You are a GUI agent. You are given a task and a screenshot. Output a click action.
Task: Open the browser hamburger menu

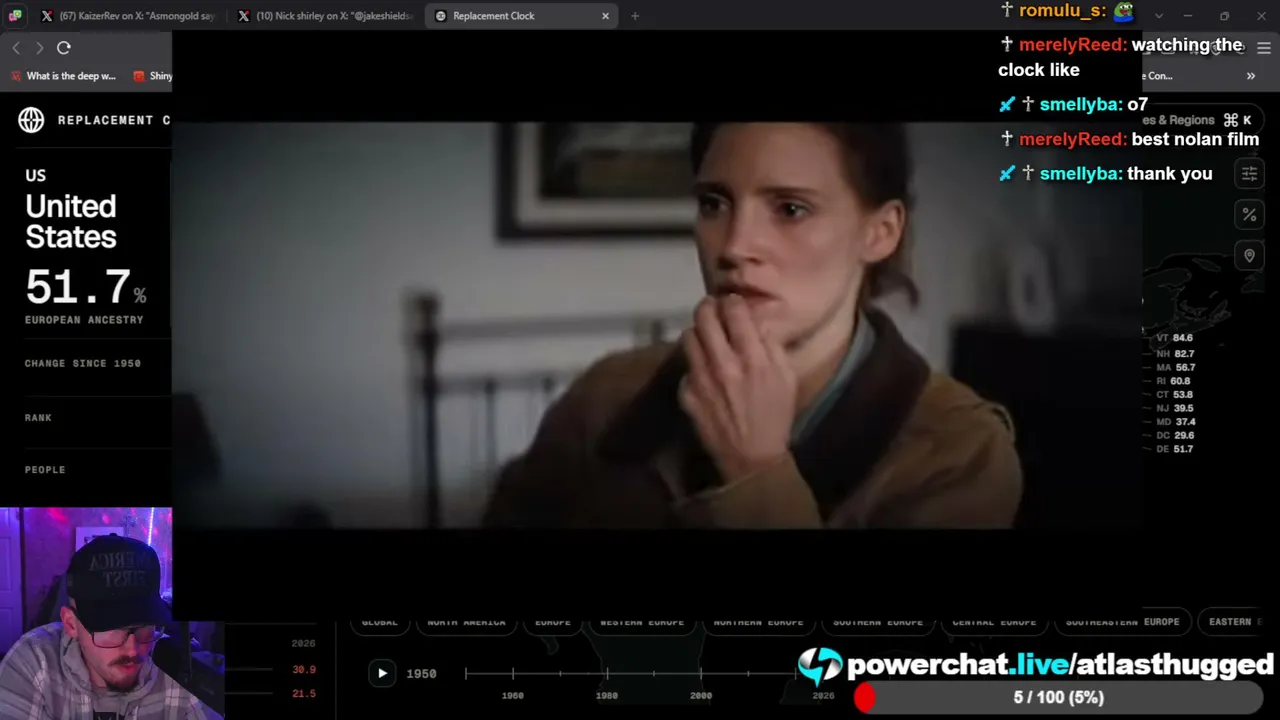(x=1264, y=48)
